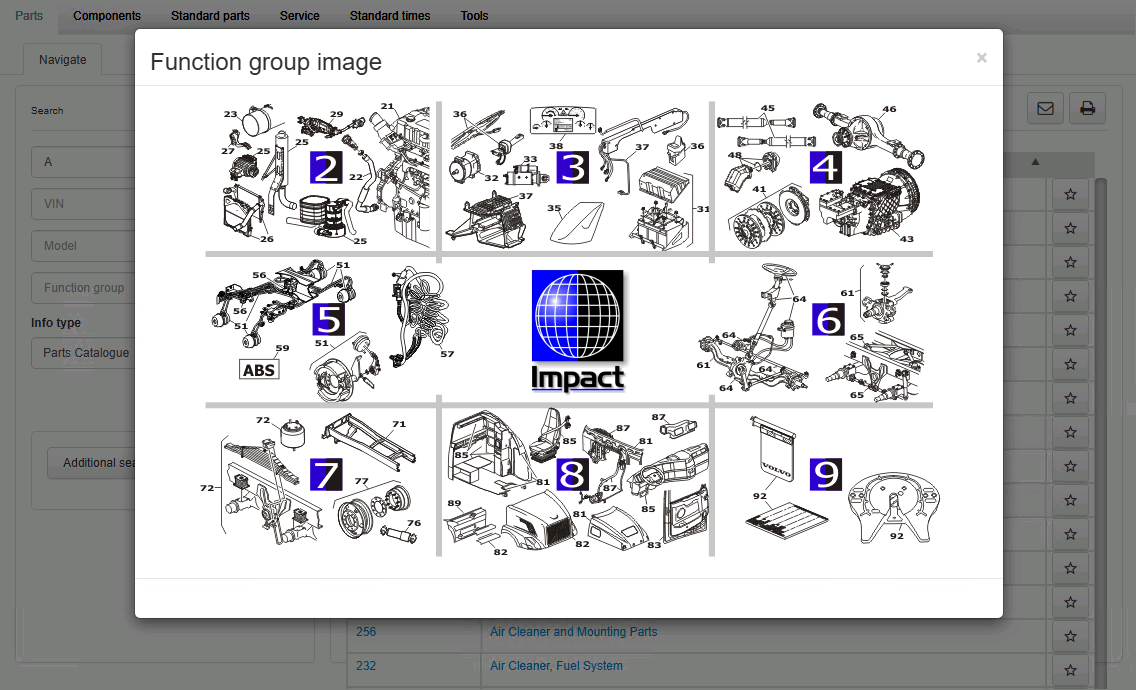Open the Components tab
Screen dimensions: 1136x690
[107, 16]
